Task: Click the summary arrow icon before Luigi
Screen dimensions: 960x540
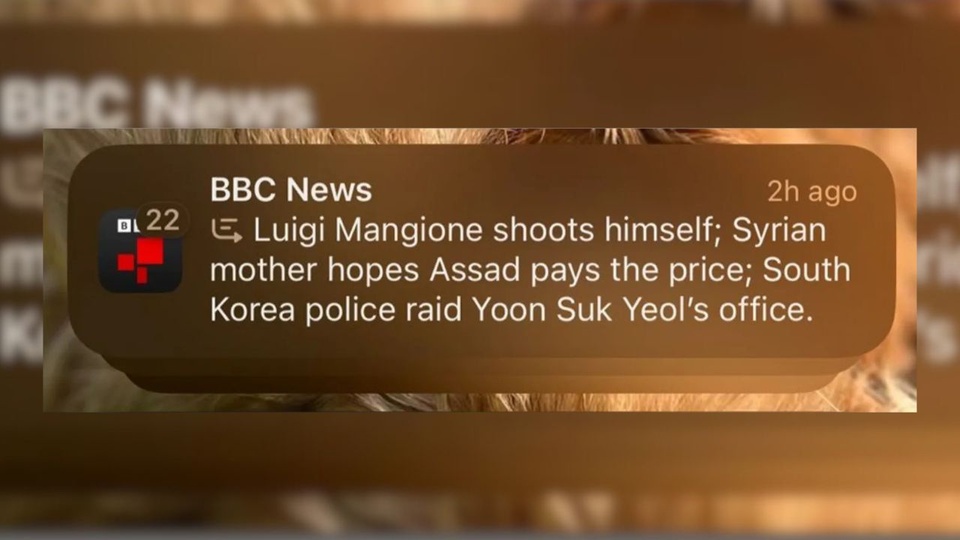Action: click(227, 231)
